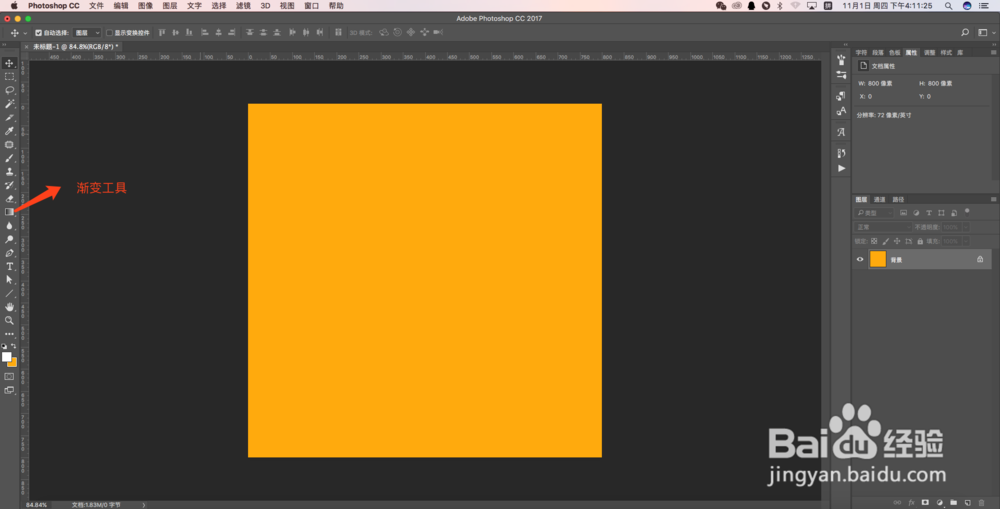Open the Edit Toolbar three-dots menu

coord(10,334)
